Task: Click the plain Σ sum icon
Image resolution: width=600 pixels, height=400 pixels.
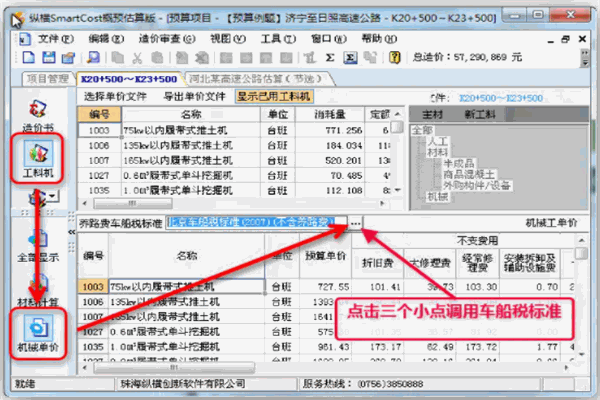Action: [330, 57]
